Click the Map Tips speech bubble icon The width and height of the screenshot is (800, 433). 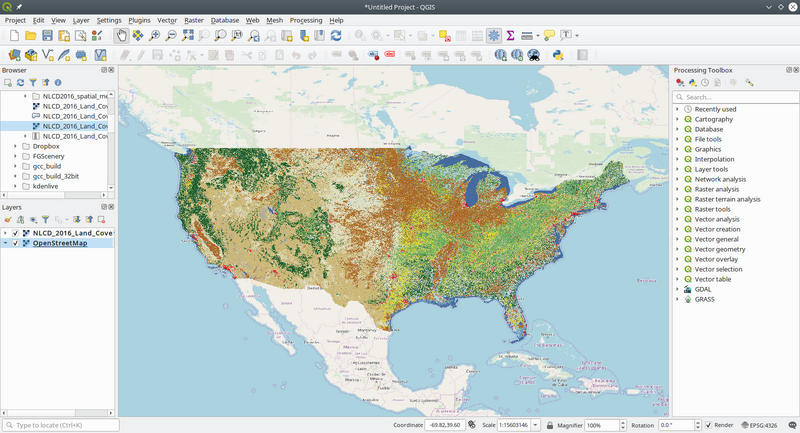[x=549, y=36]
